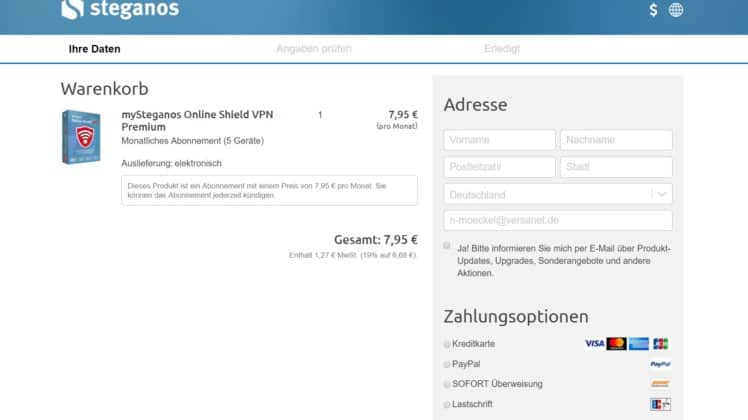This screenshot has height=420, width=748.
Task: Focus the Stadt input field
Action: point(616,167)
